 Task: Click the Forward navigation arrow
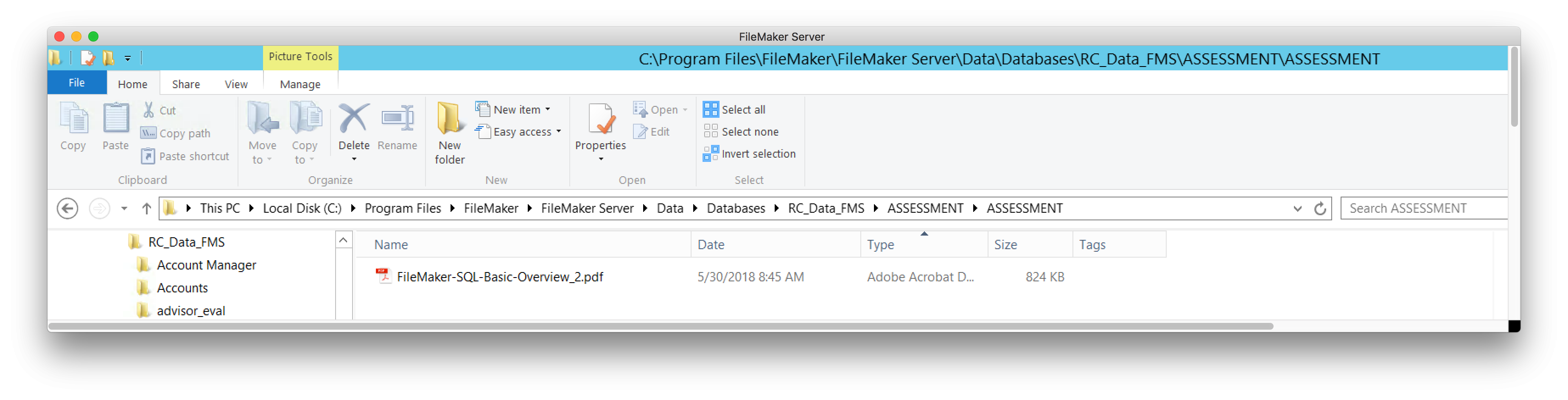[x=99, y=208]
